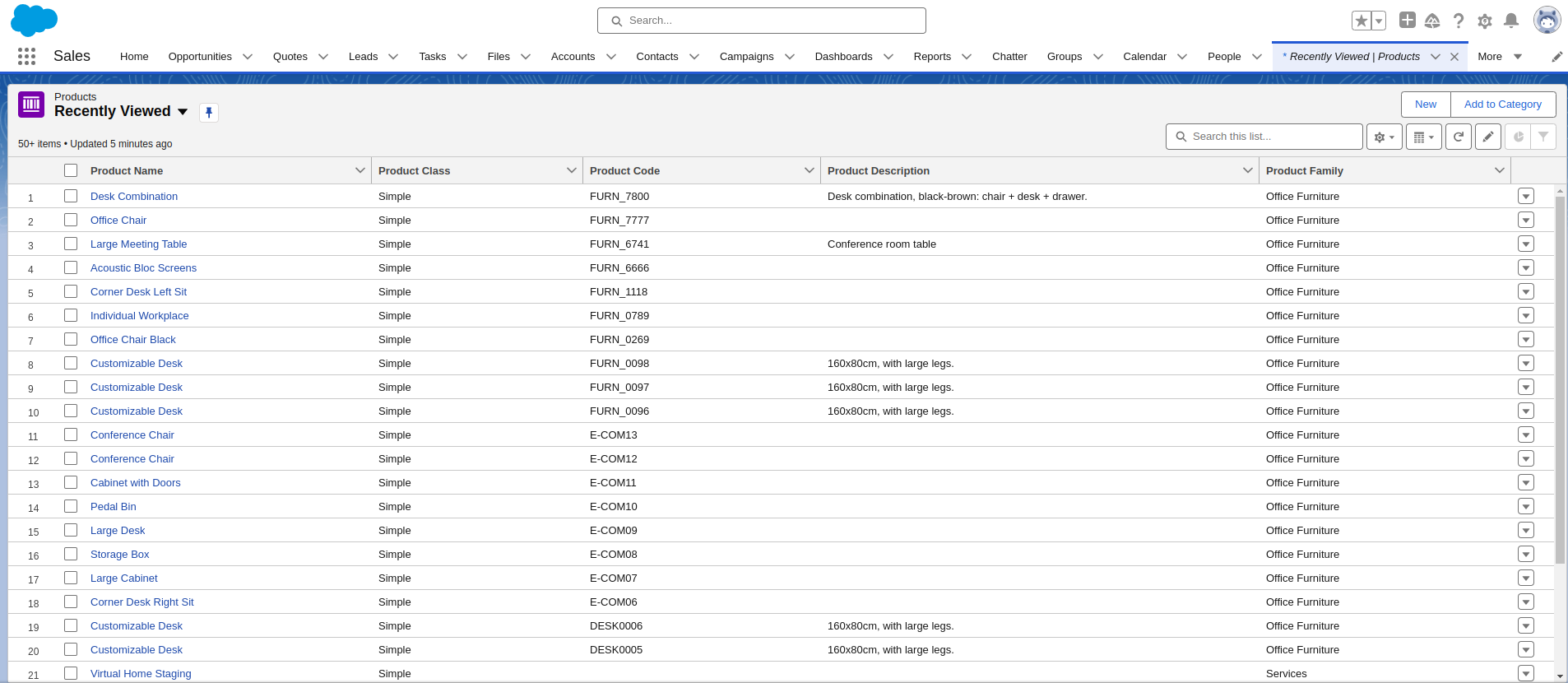This screenshot has width=1568, height=683.
Task: Click the inline edit list pencil icon
Action: 1488,137
